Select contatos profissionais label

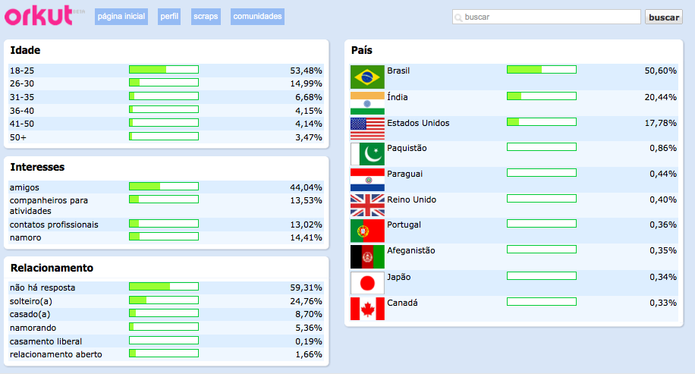pyautogui.click(x=54, y=225)
